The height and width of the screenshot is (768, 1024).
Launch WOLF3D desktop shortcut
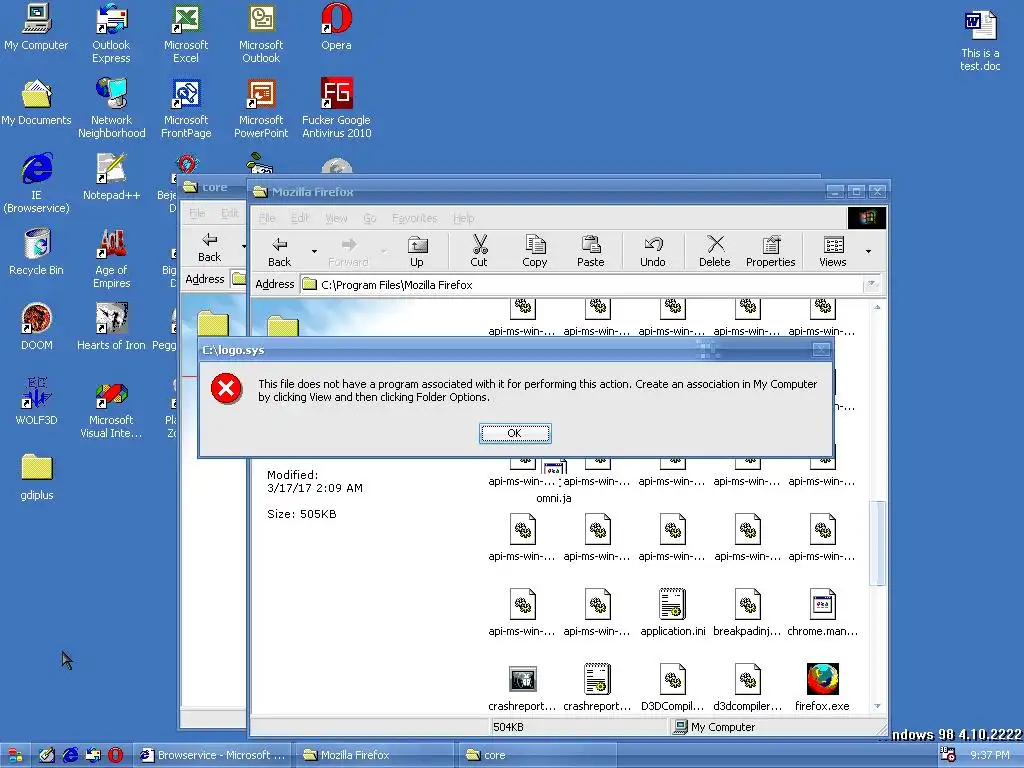coord(36,403)
